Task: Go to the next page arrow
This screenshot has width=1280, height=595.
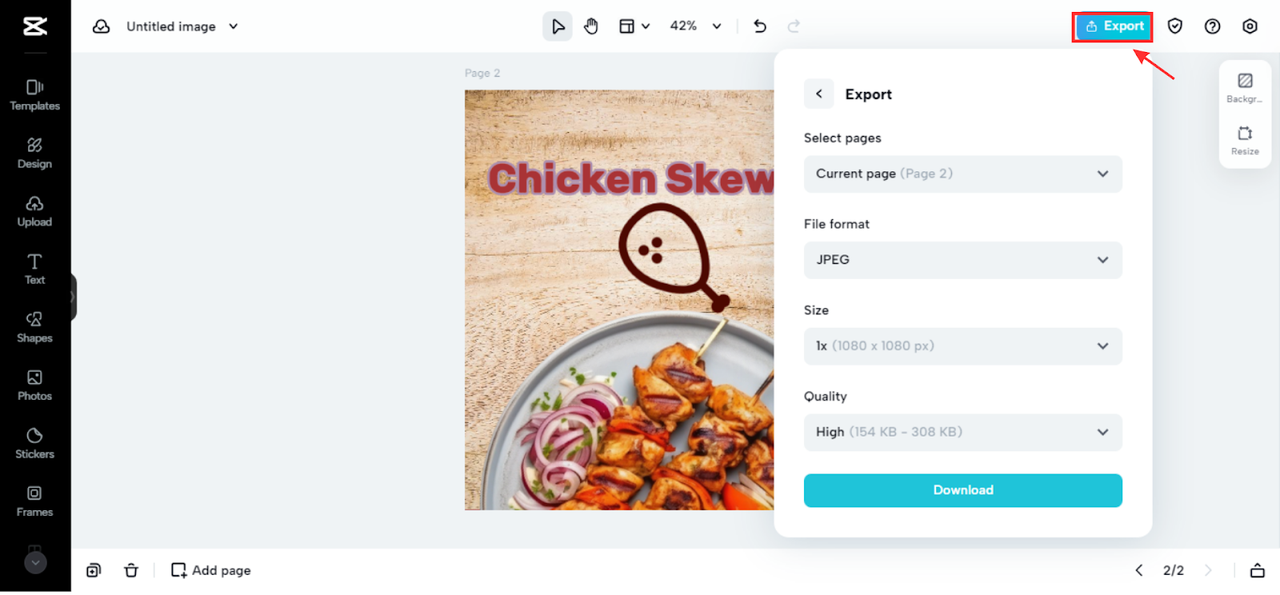Action: (1208, 570)
